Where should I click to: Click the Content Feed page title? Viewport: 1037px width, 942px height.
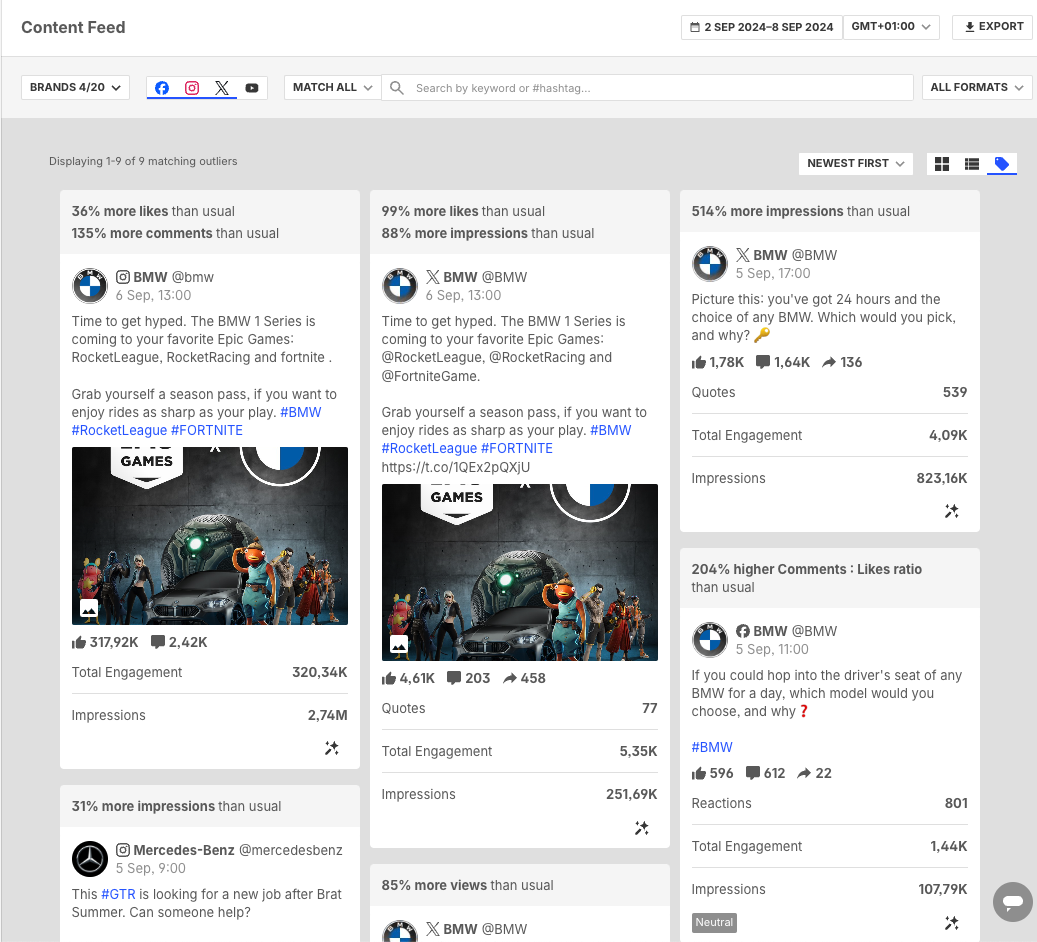(x=73, y=27)
